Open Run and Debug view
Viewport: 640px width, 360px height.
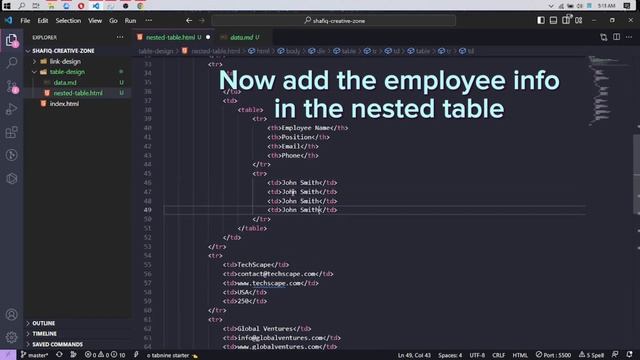click(x=11, y=109)
